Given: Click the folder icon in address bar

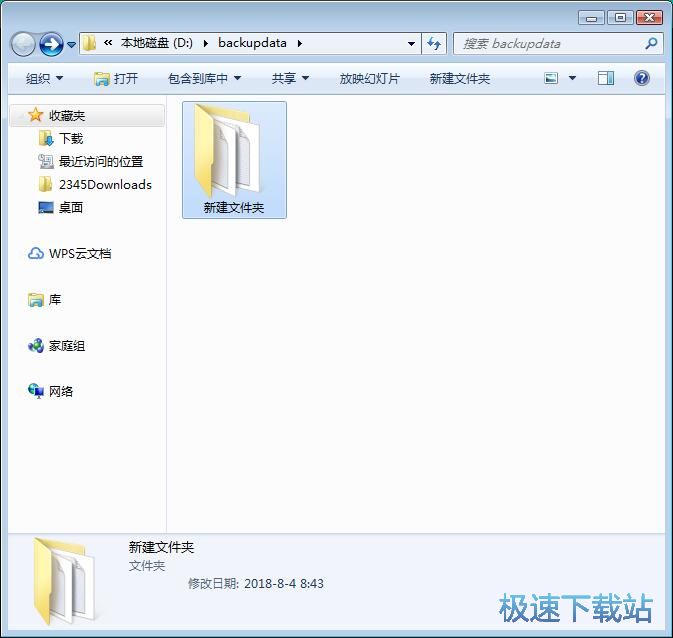Looking at the screenshot, I should pyautogui.click(x=89, y=43).
